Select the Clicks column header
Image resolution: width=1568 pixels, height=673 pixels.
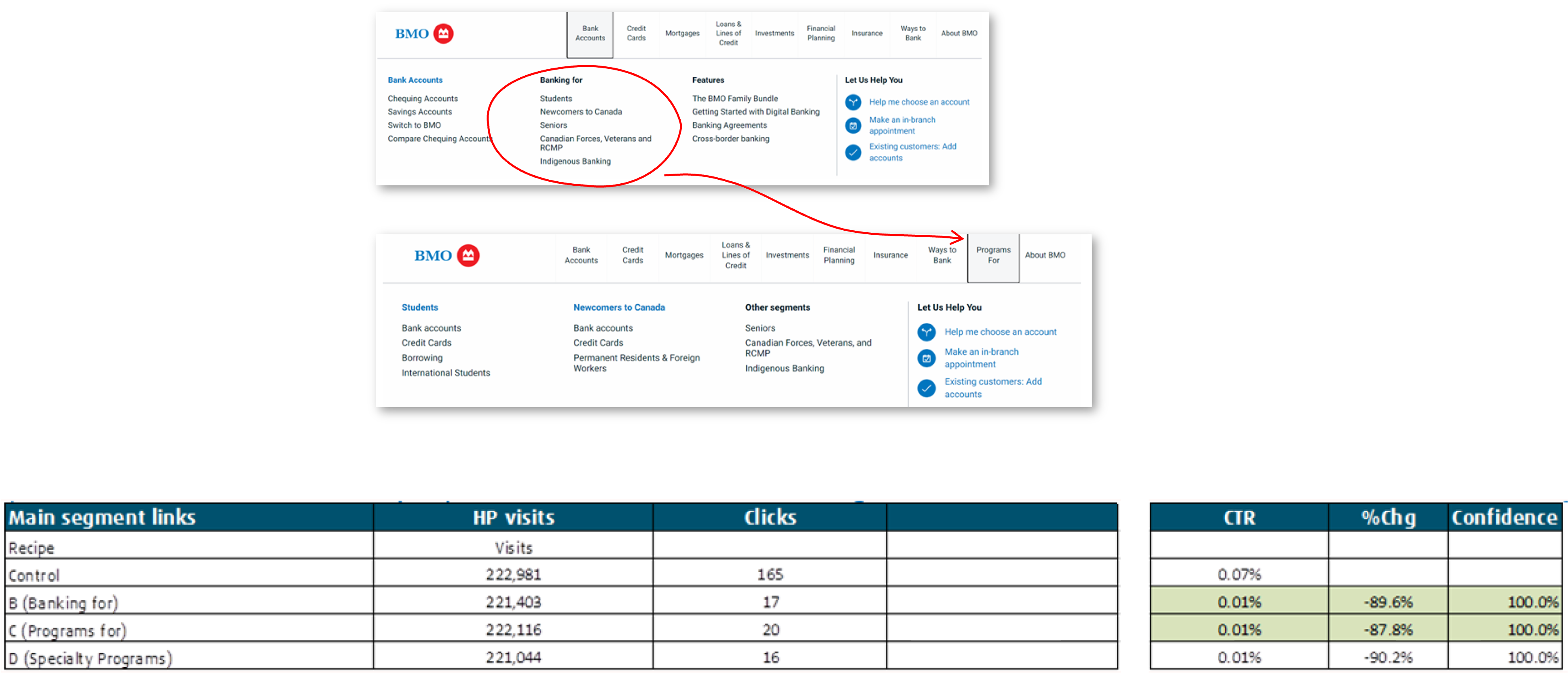pos(769,517)
